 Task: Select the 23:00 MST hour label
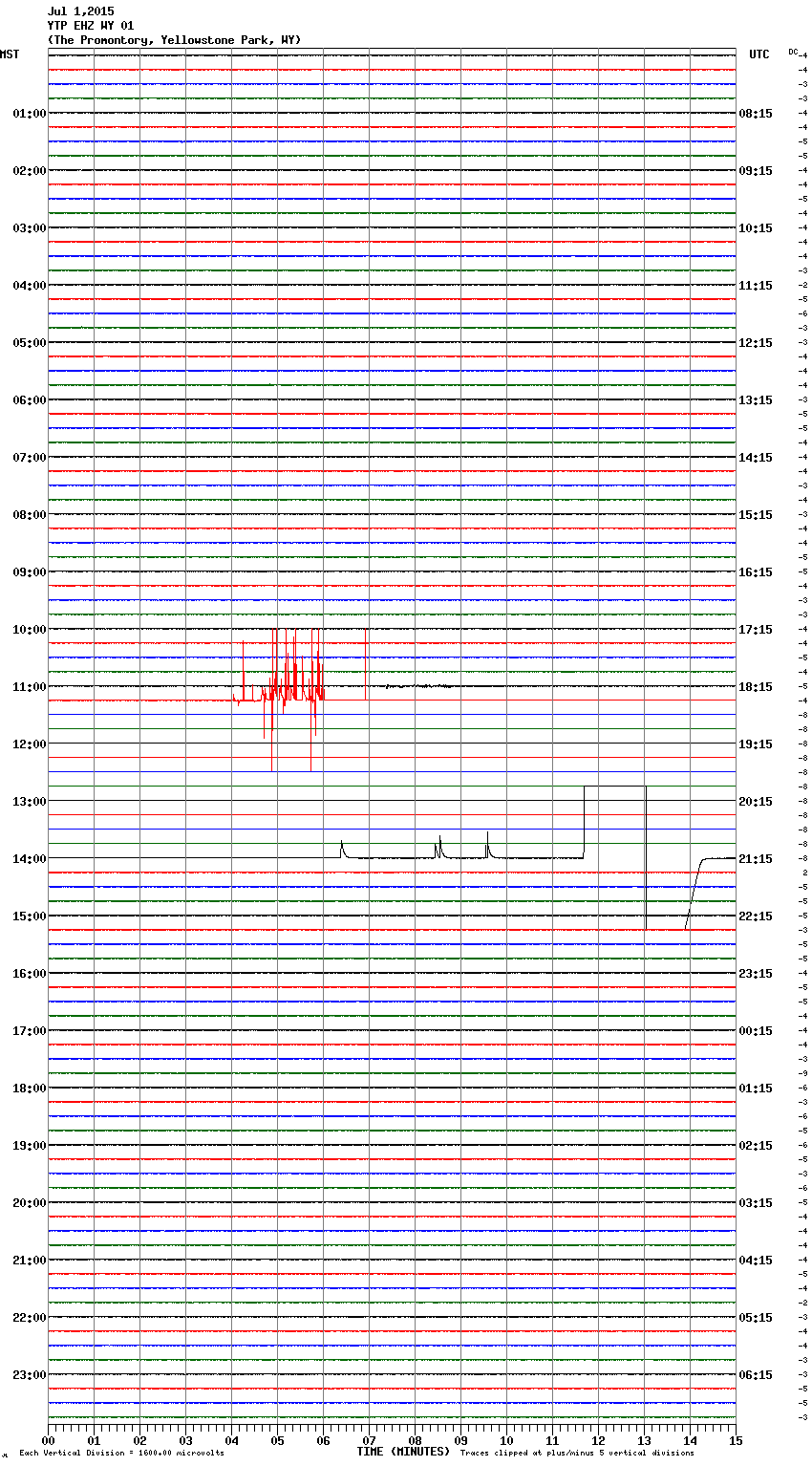(30, 1375)
